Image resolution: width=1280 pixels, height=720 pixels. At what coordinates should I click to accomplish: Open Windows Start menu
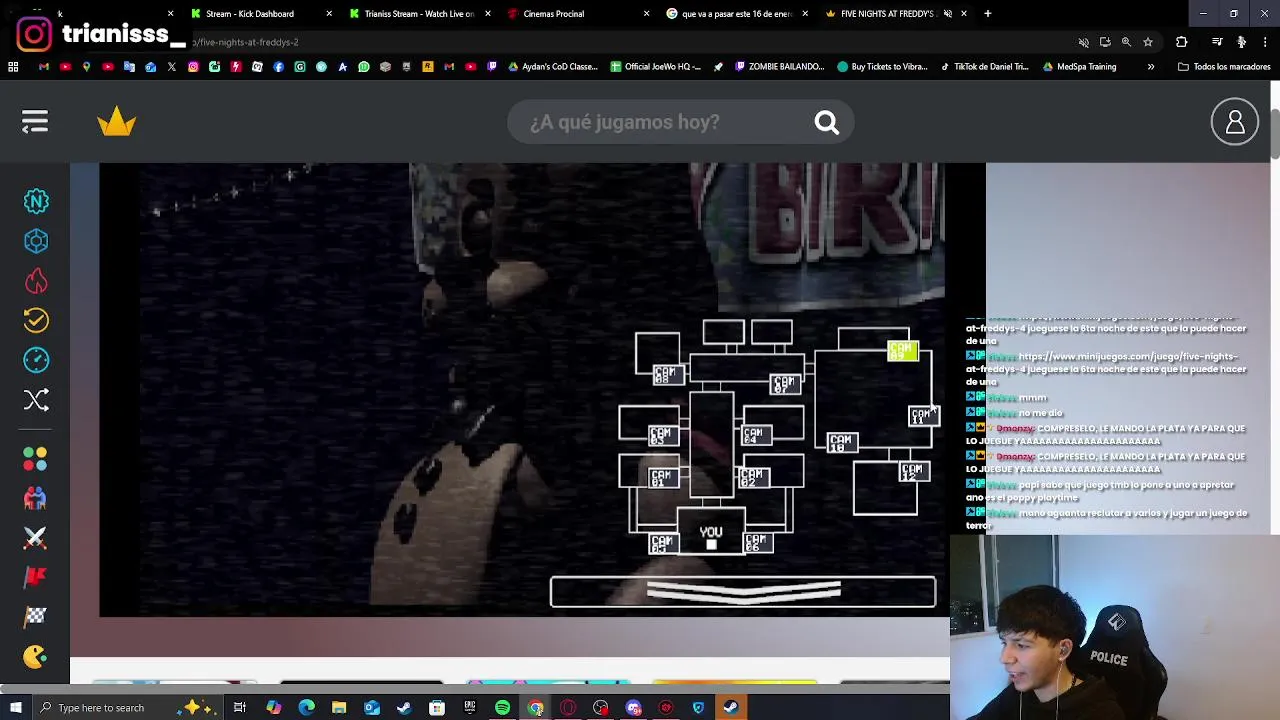click(15, 708)
